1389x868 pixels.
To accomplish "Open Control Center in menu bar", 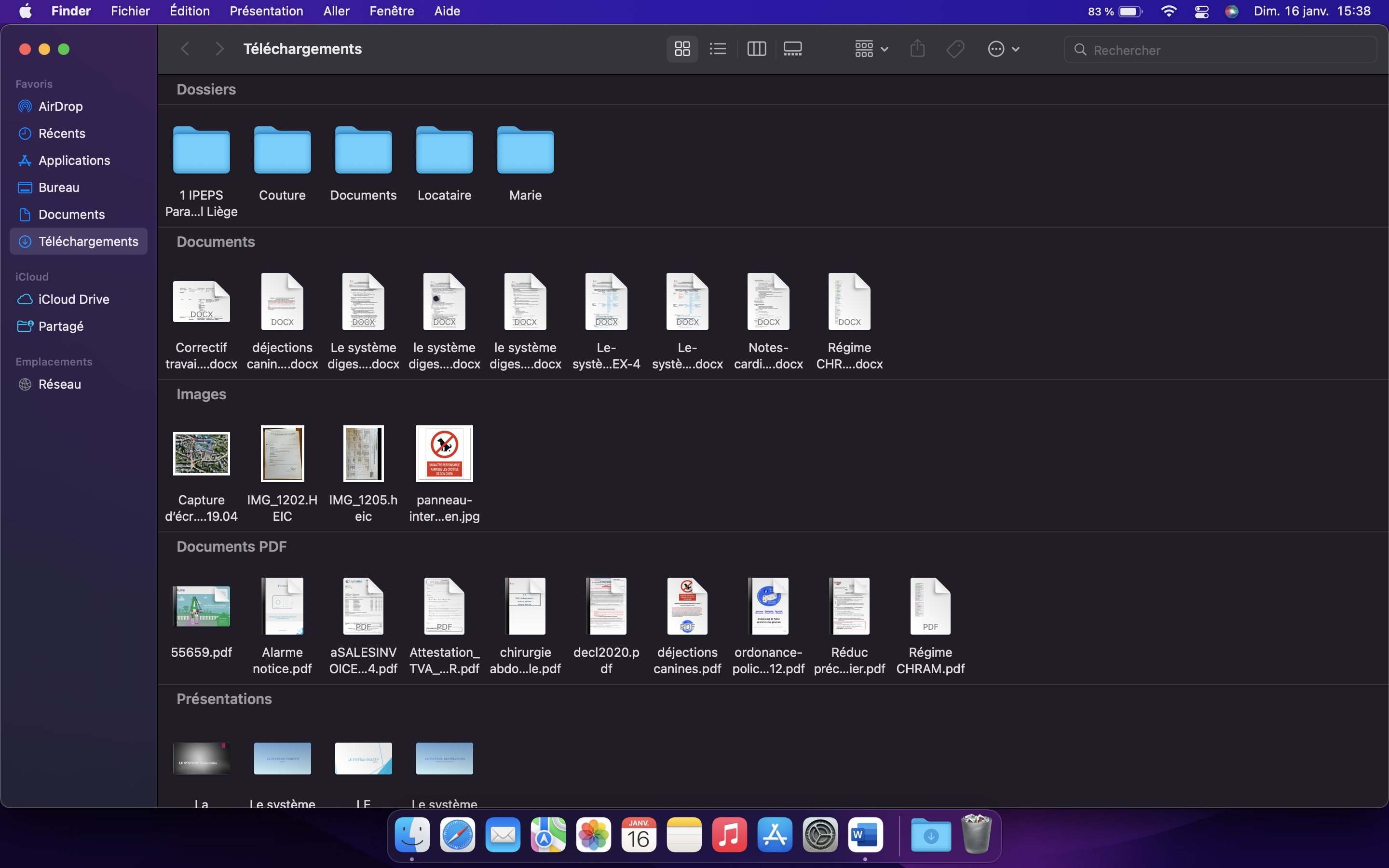I will (1201, 11).
